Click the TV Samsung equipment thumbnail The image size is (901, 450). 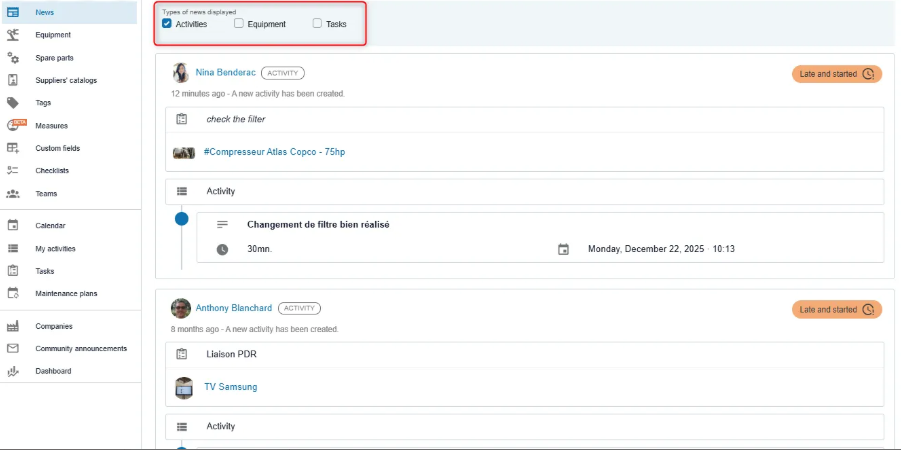point(183,387)
